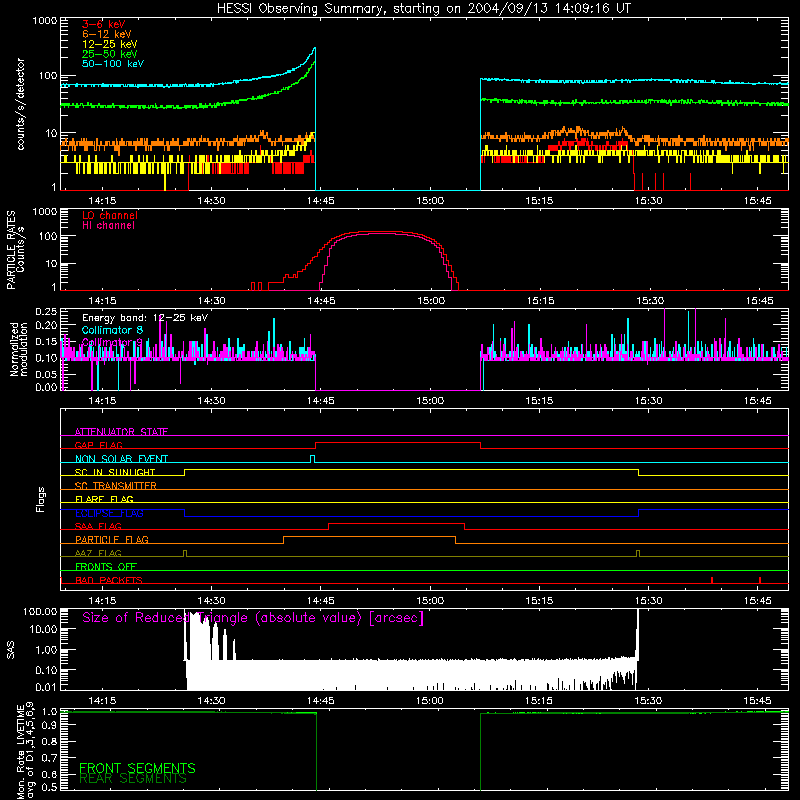Click the FRONTS OFF flag label
800x800 pixels.
(x=106, y=566)
